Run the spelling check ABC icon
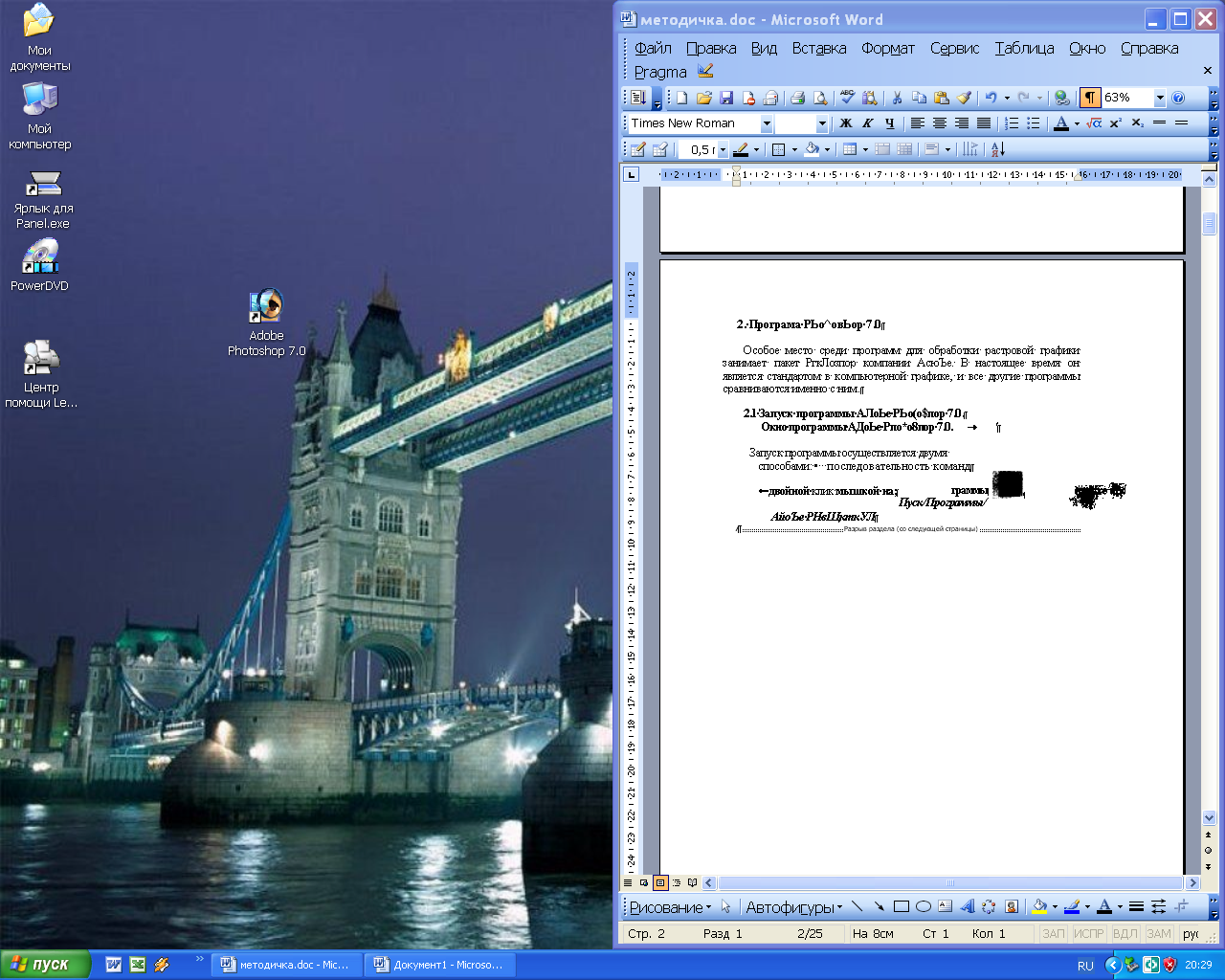Image resolution: width=1225 pixels, height=980 pixels. pos(847,98)
